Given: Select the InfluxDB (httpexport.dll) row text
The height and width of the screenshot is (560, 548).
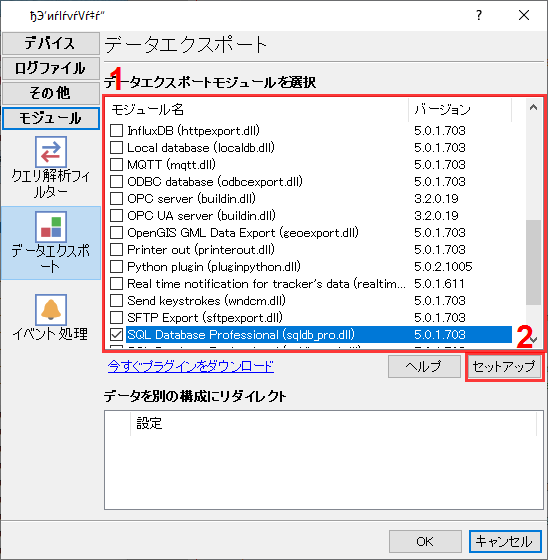Looking at the screenshot, I should [193, 131].
